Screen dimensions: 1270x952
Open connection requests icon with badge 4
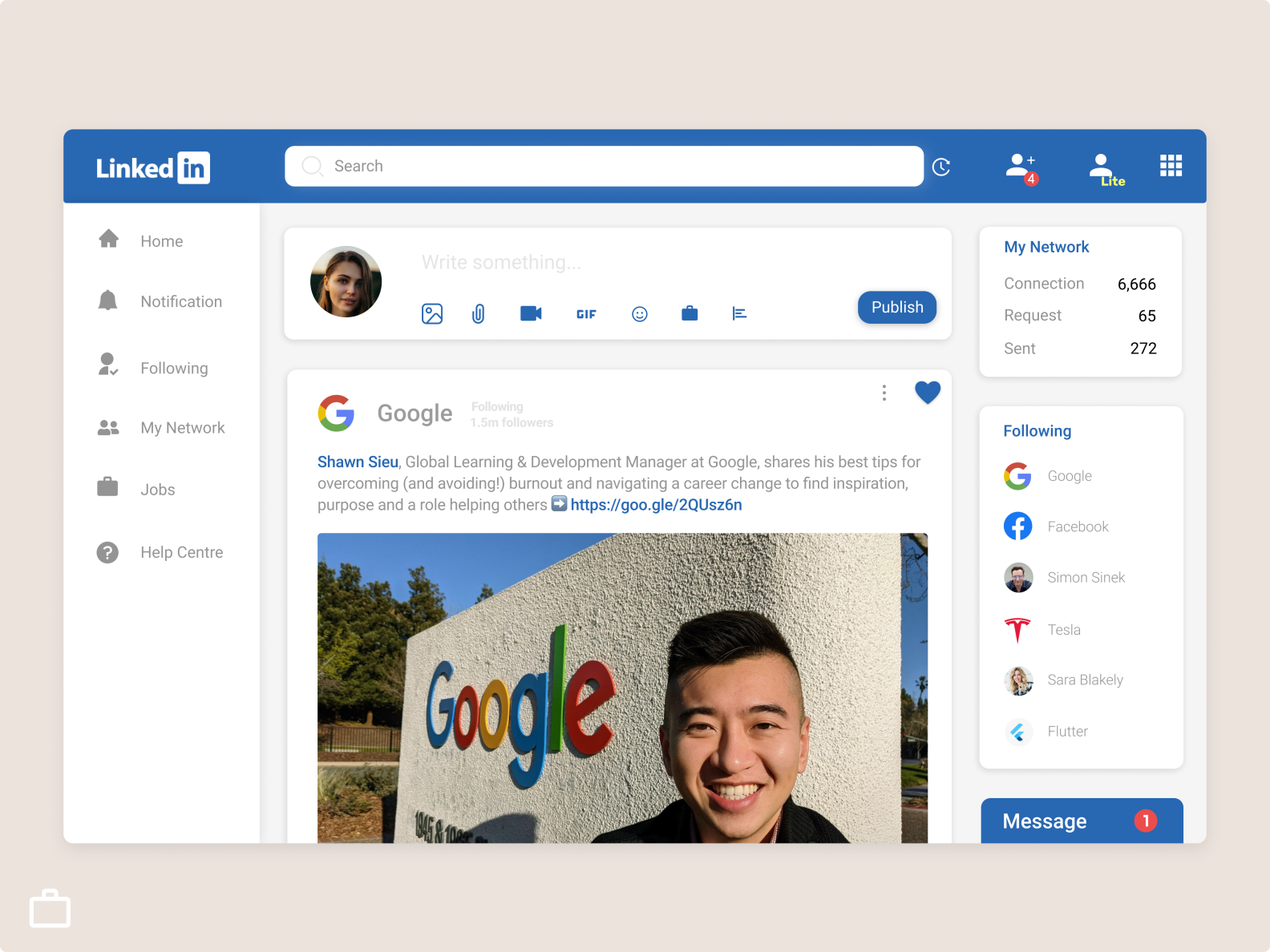coord(1021,167)
